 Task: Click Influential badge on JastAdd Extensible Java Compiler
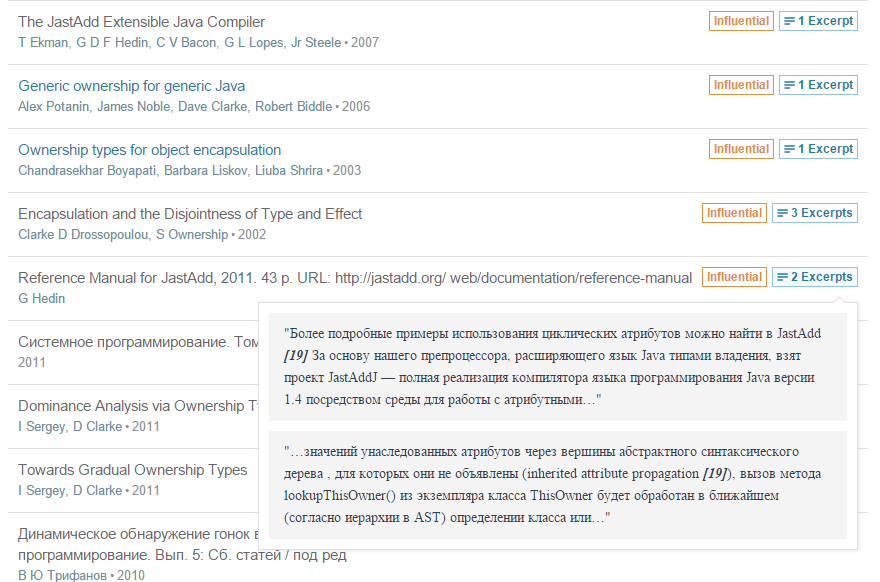coord(741,21)
